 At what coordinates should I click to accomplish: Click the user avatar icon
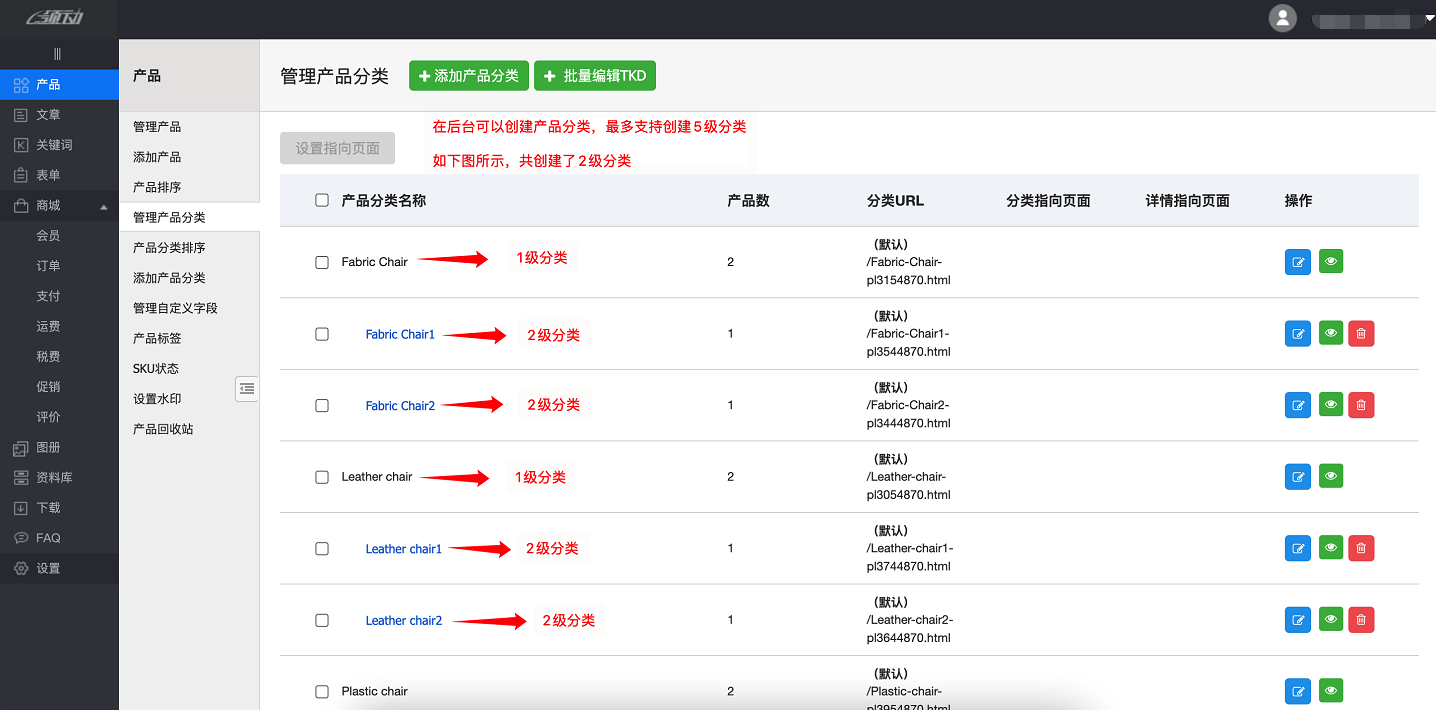pyautogui.click(x=1282, y=19)
